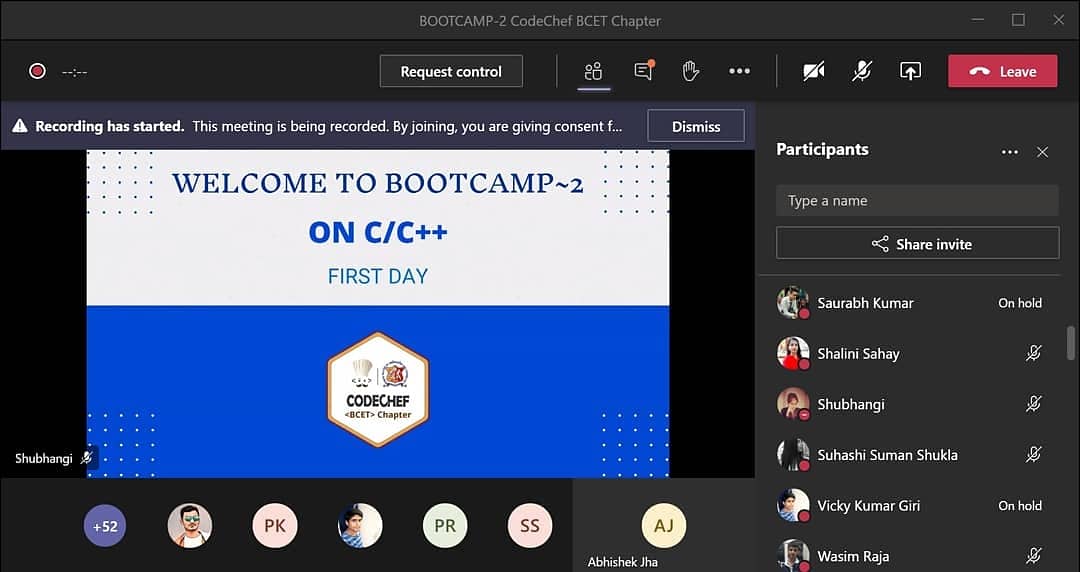The width and height of the screenshot is (1080, 572).
Task: Click Shubhangi's muted mic icon in list
Action: tap(1033, 404)
